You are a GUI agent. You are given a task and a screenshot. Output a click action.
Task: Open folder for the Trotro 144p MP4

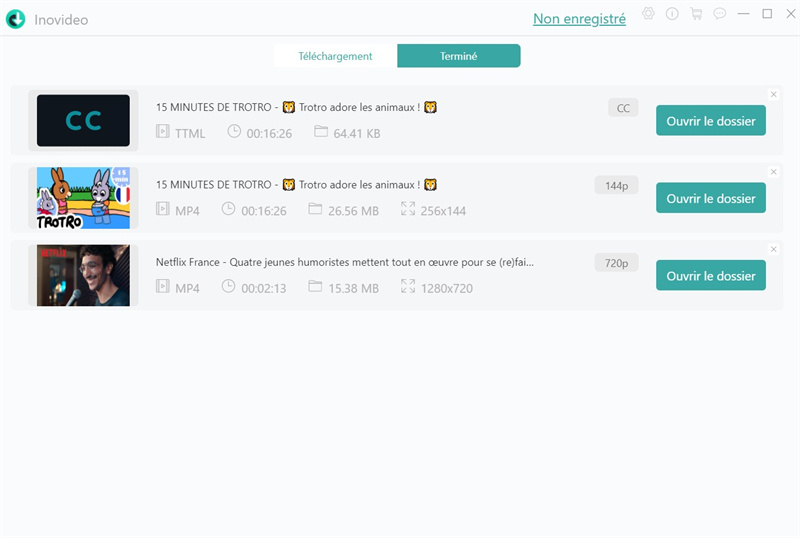pos(711,198)
